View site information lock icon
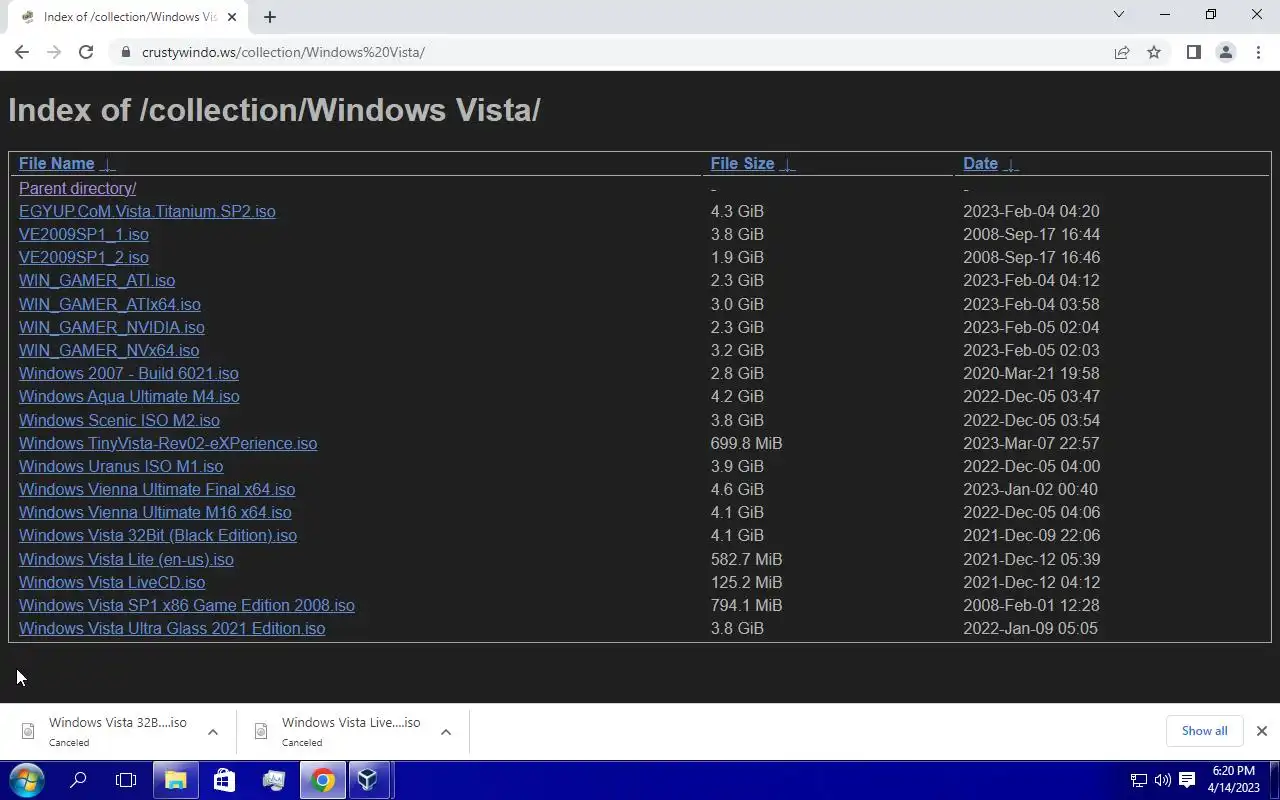Viewport: 1280px width, 800px height. 125,52
